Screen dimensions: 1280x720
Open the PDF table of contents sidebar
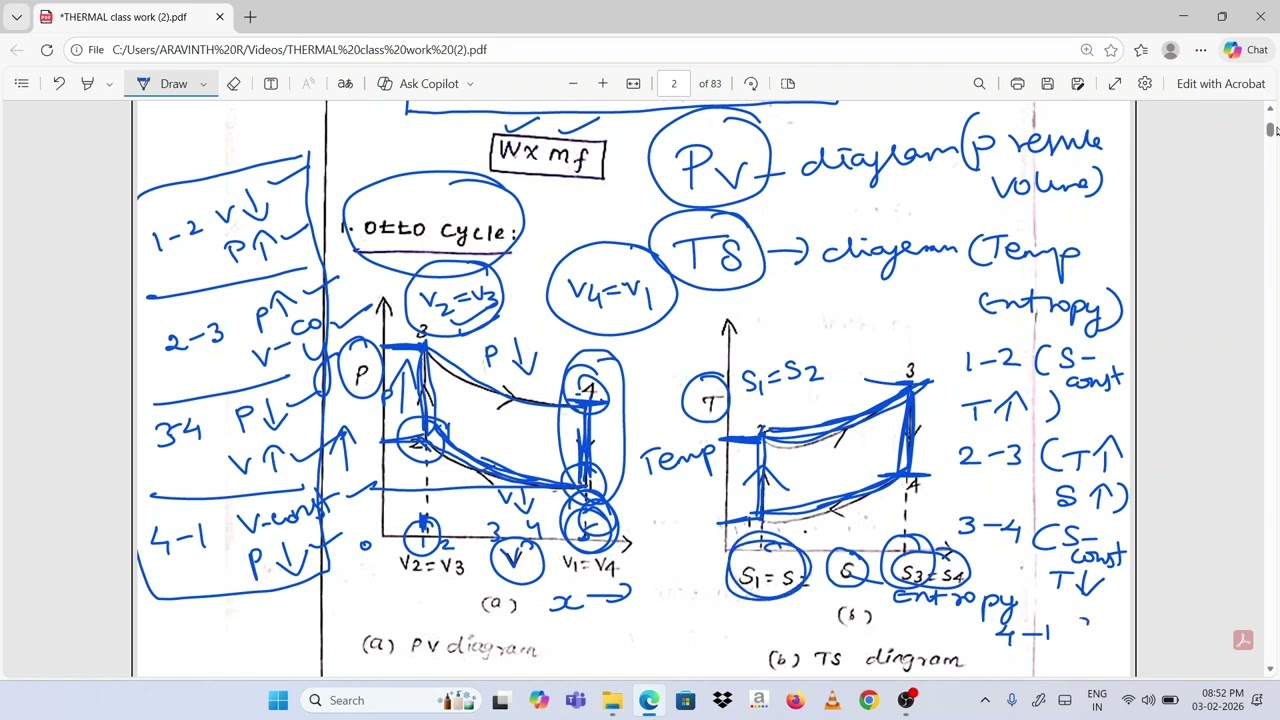pyautogui.click(x=21, y=84)
